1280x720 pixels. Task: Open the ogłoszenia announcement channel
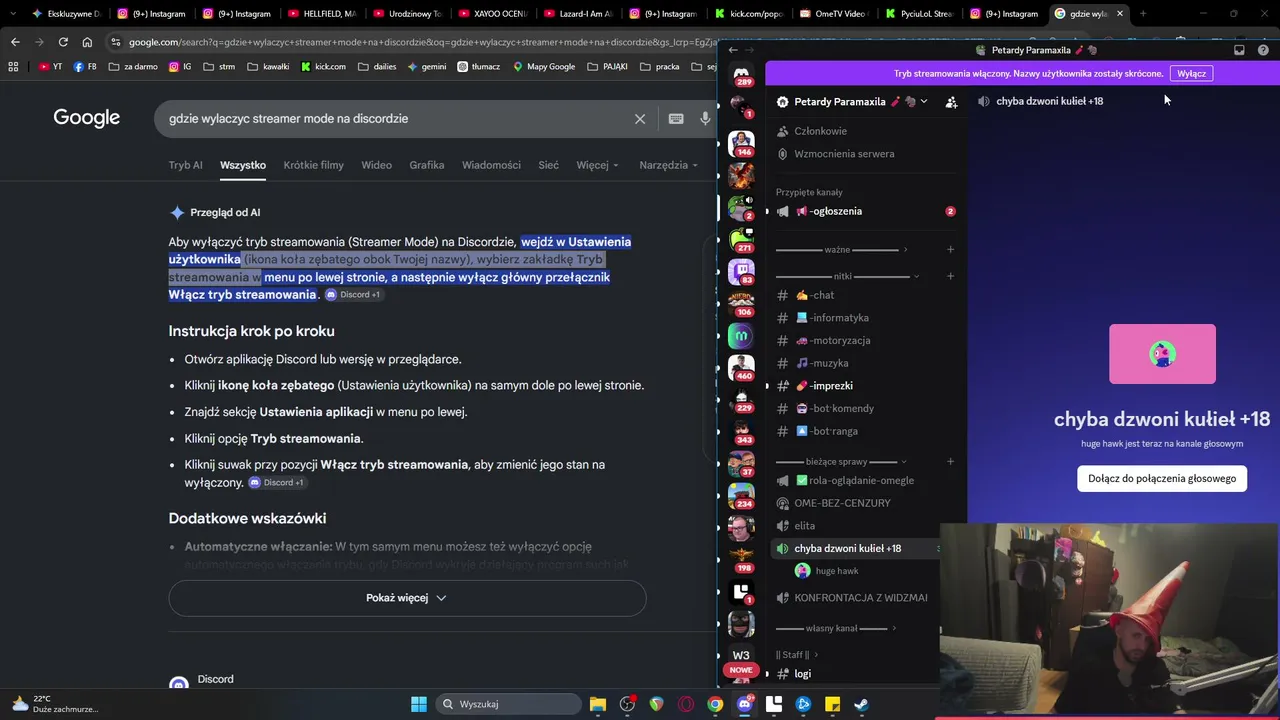[x=863, y=211]
